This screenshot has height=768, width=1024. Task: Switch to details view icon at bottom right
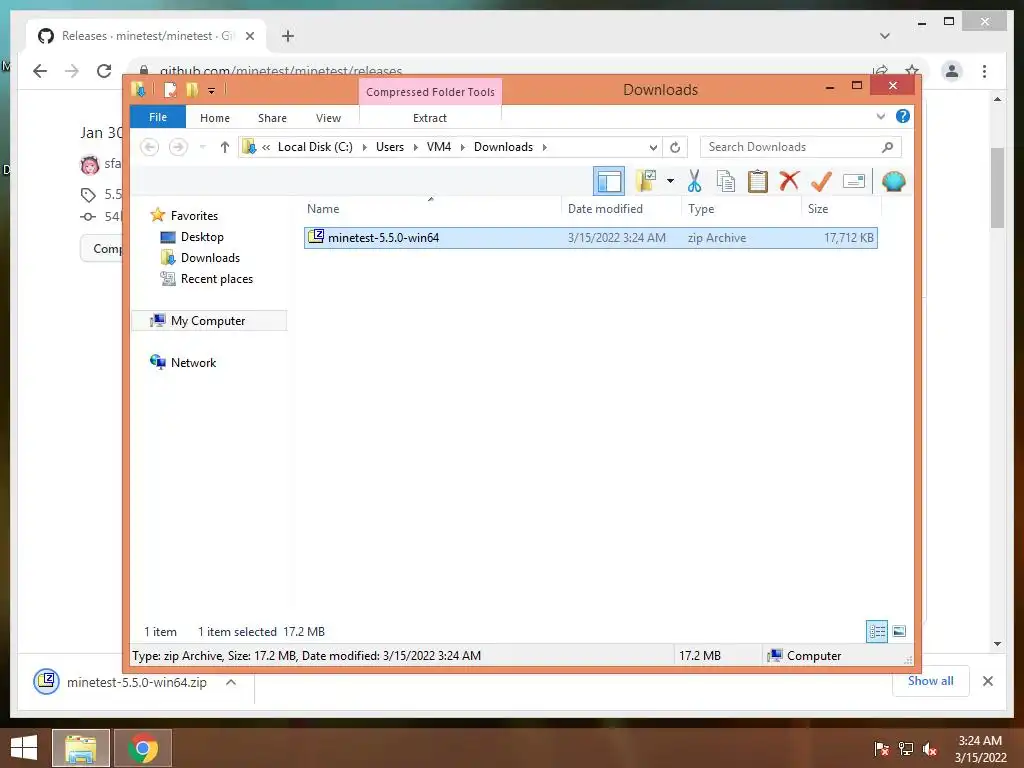pos(876,631)
